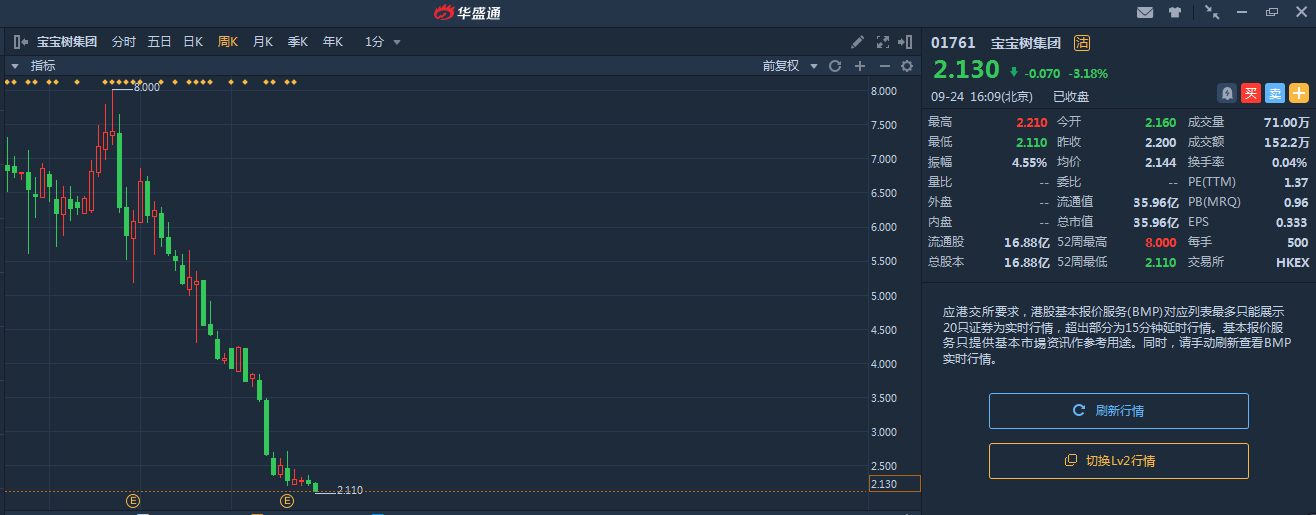Open the 前复权 adjustment dropdown
1316x515 pixels.
(790, 66)
